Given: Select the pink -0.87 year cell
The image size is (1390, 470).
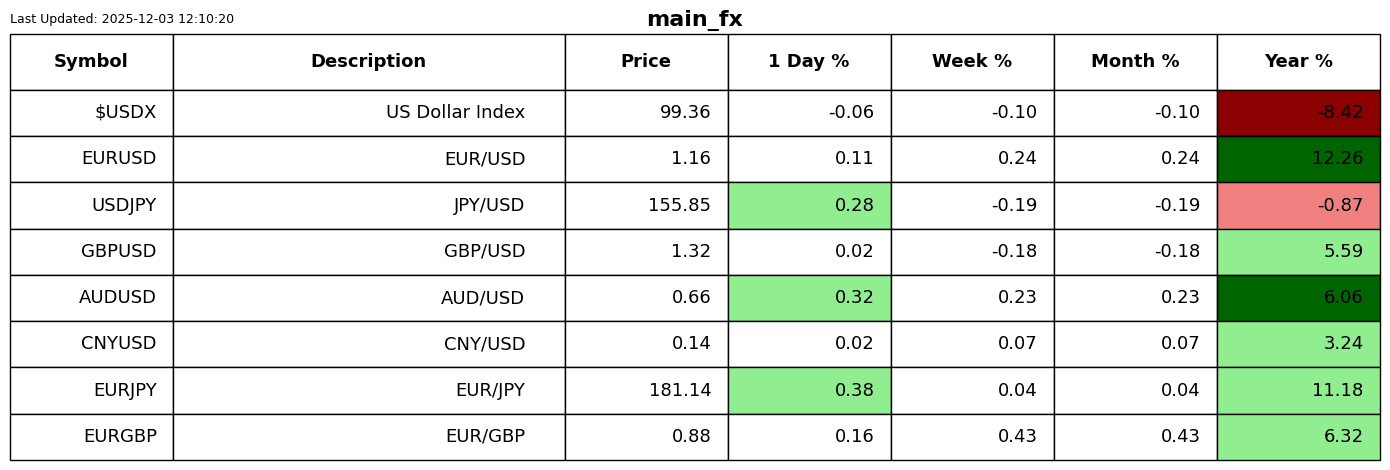Looking at the screenshot, I should [1298, 206].
